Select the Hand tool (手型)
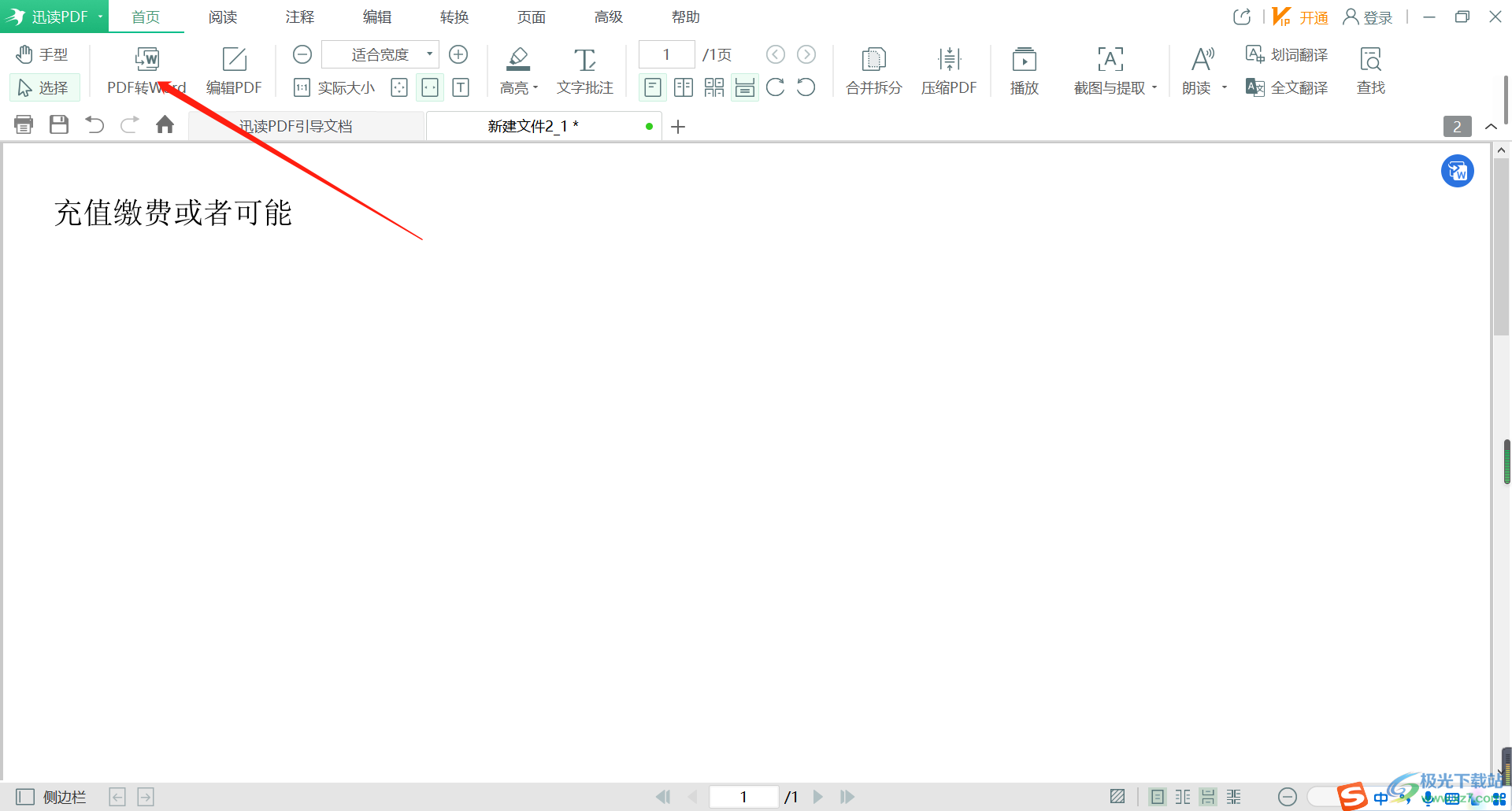The height and width of the screenshot is (811, 1512). click(x=43, y=54)
